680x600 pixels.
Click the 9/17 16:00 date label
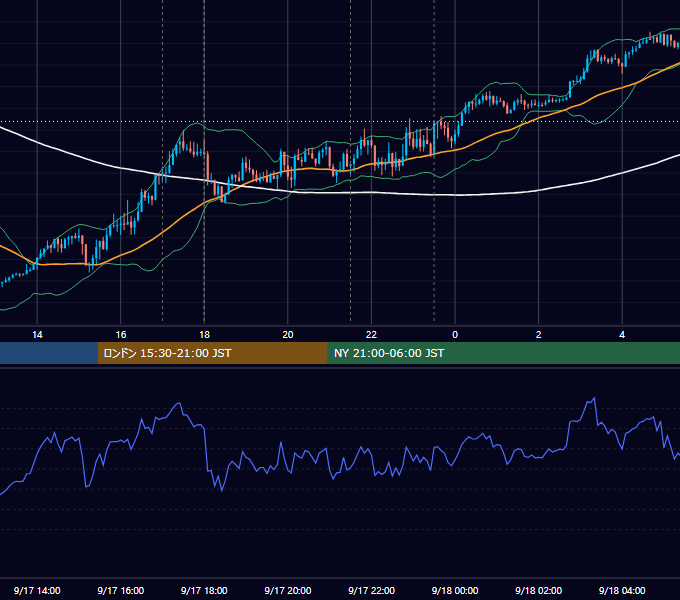tap(121, 590)
